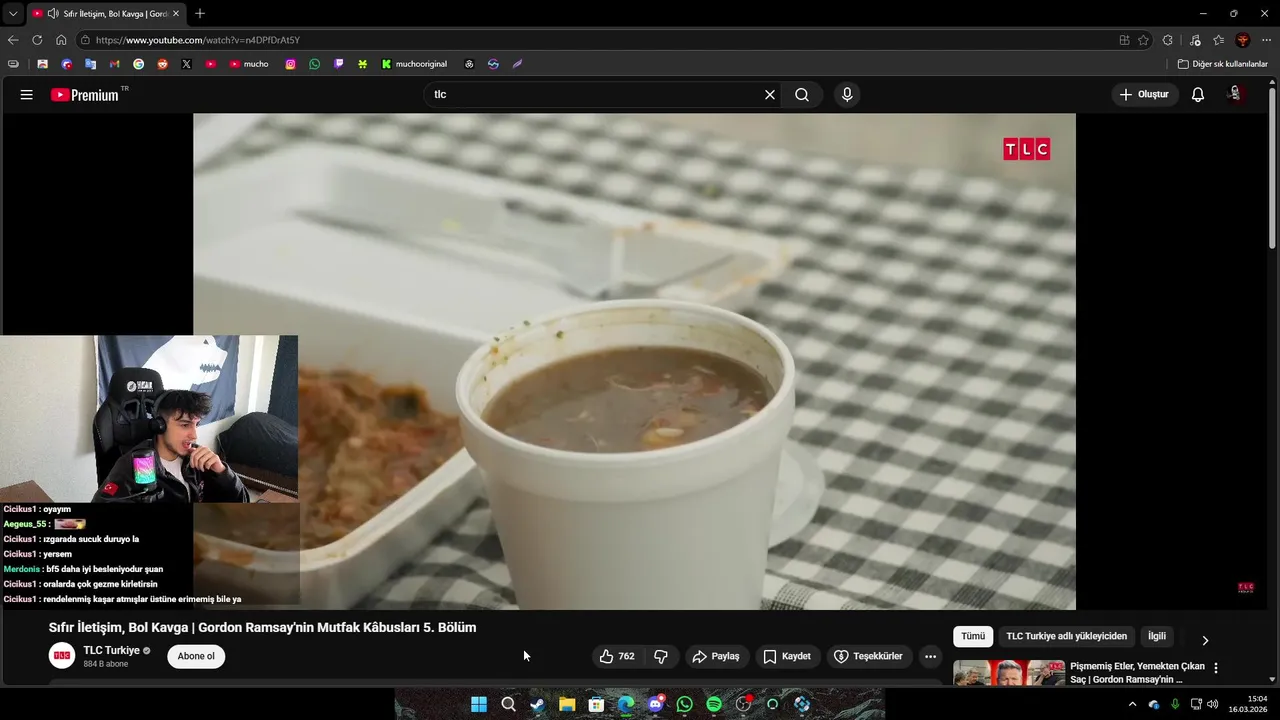Save the video using Kaydet
The image size is (1280, 720).
[x=787, y=657]
